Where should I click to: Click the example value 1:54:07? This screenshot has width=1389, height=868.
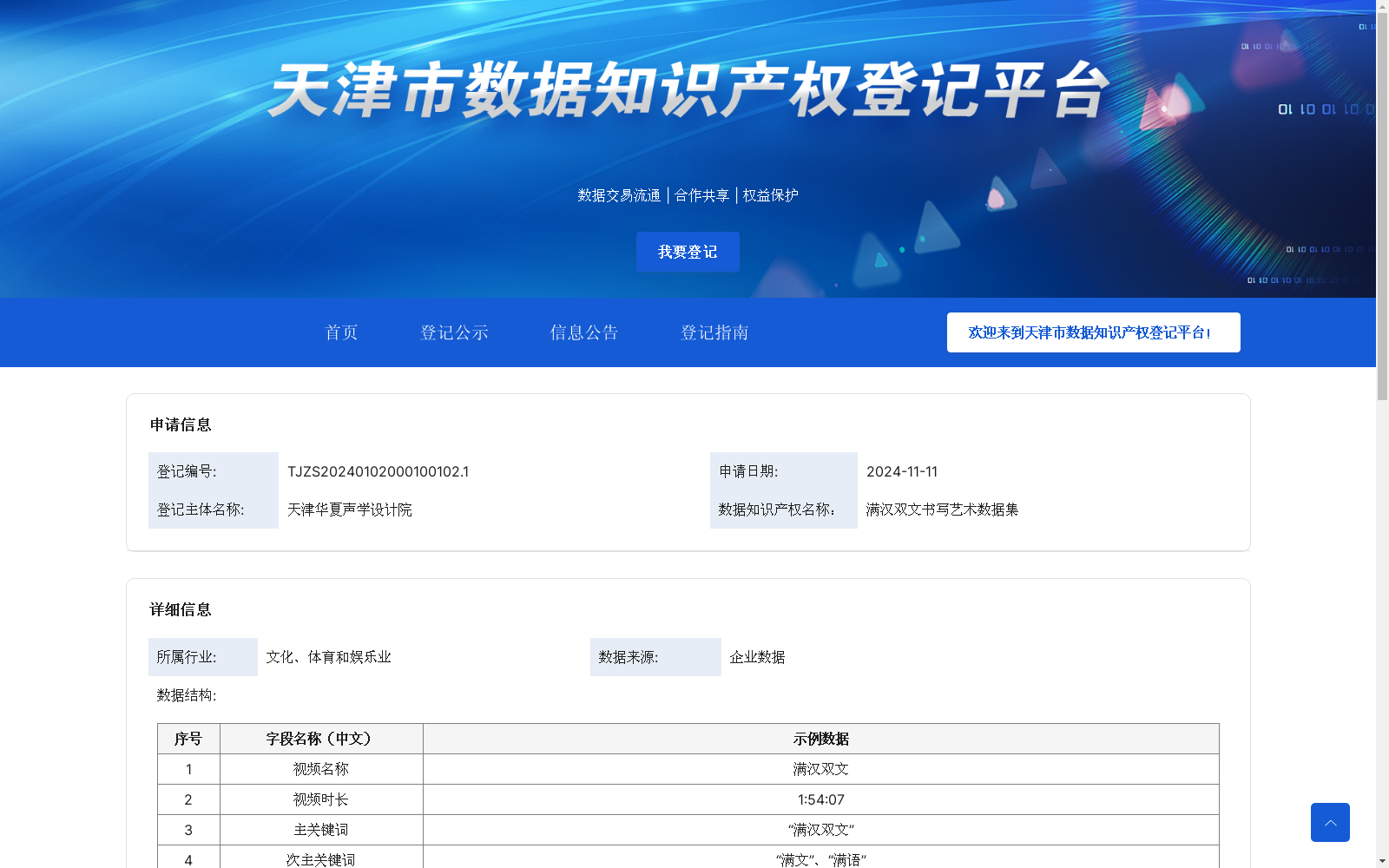point(821,799)
